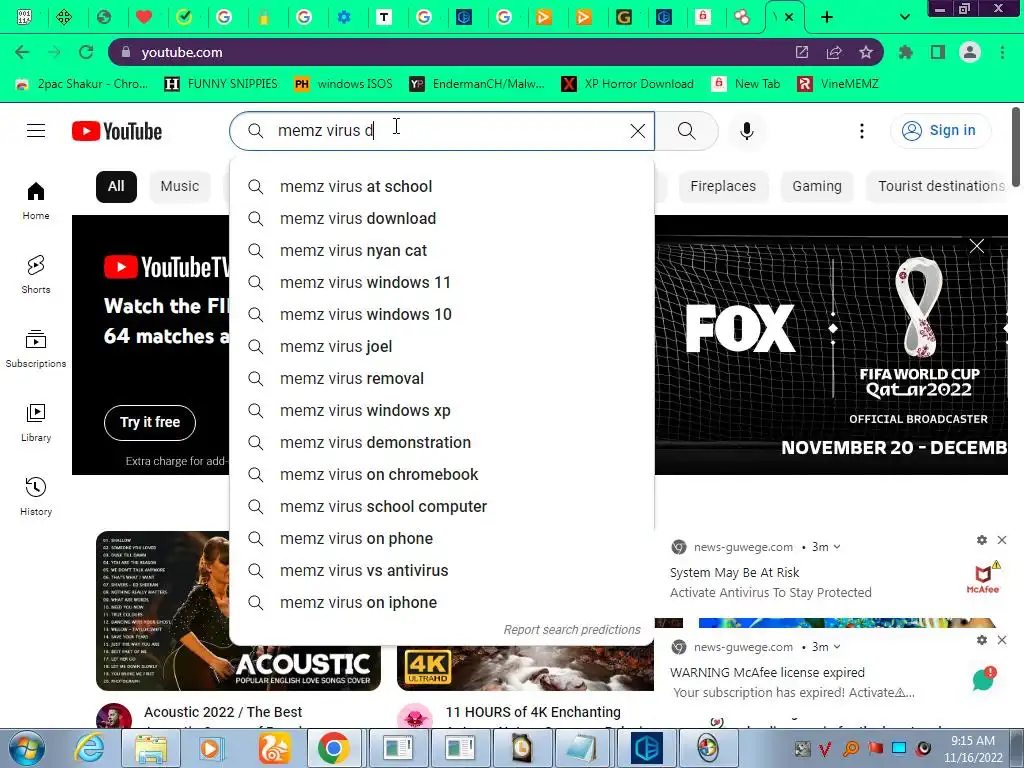Open YouTube settings three-dot menu
The image size is (1024, 768).
(x=862, y=131)
